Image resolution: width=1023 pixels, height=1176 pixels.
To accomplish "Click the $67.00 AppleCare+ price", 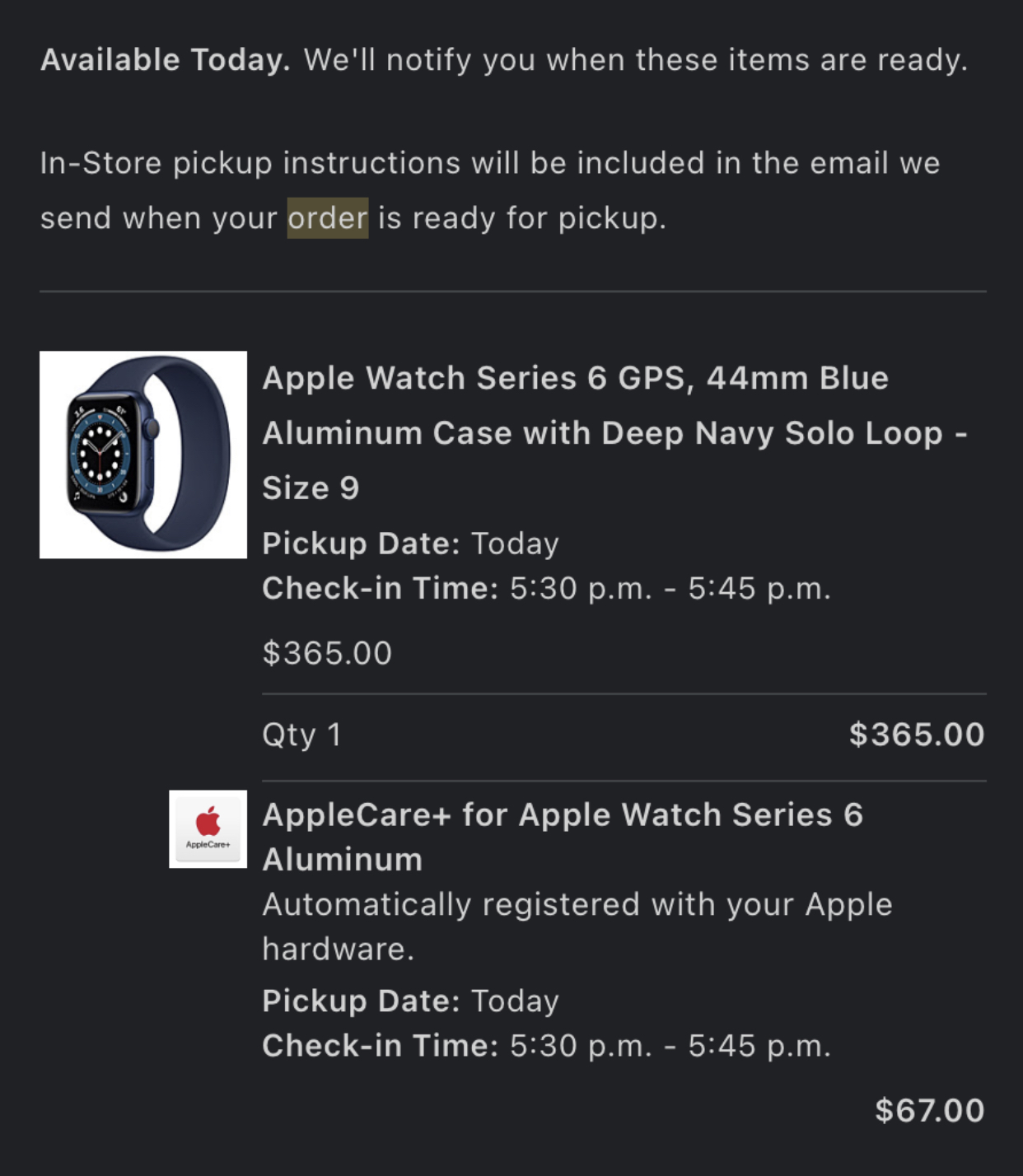I will pyautogui.click(x=930, y=1110).
